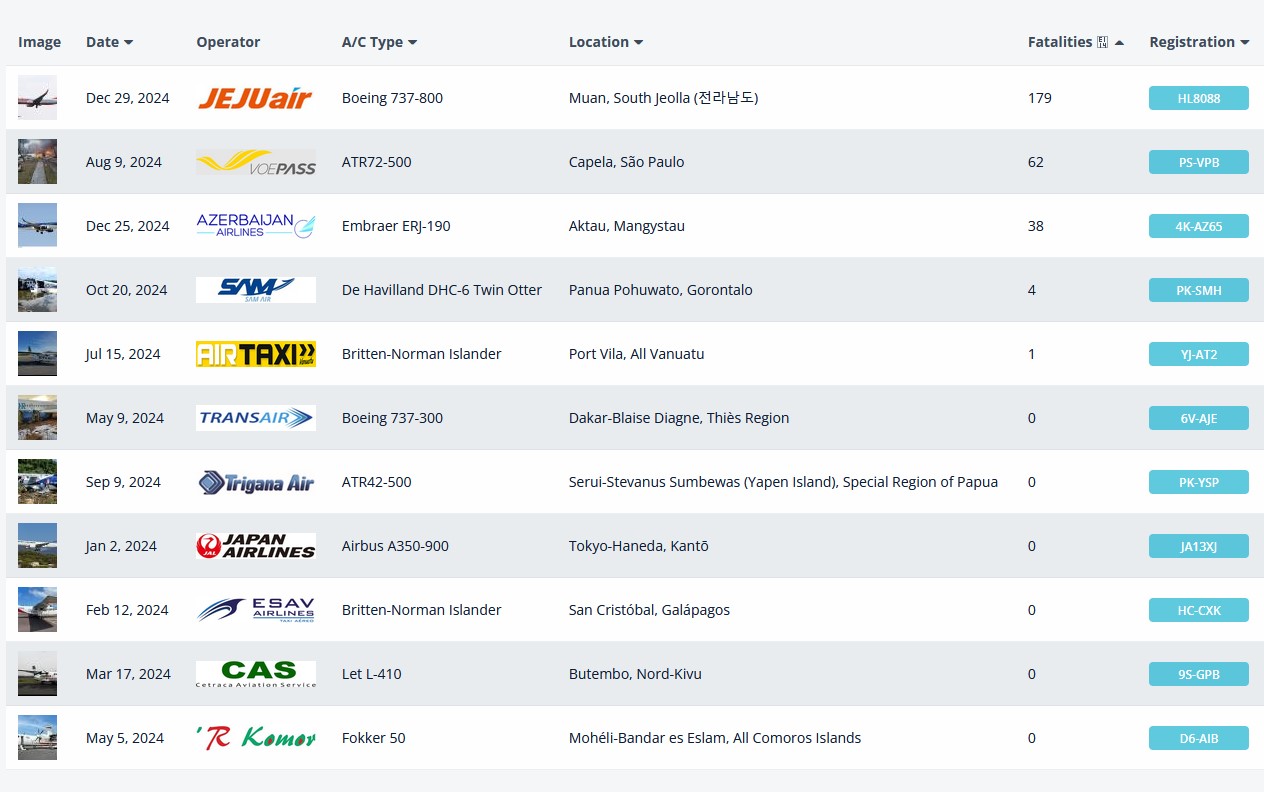Click the sort arrow next to Date

(128, 43)
